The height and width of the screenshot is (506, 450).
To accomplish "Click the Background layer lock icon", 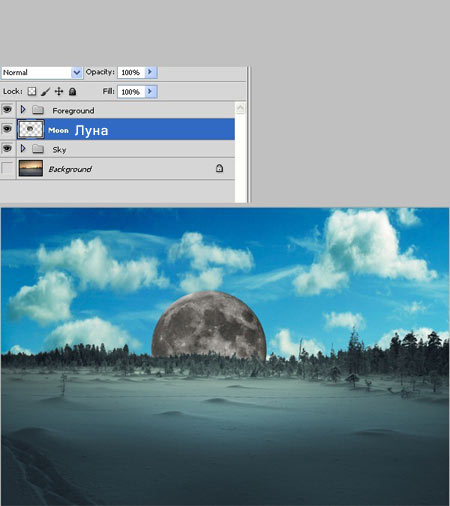I will click(219, 168).
